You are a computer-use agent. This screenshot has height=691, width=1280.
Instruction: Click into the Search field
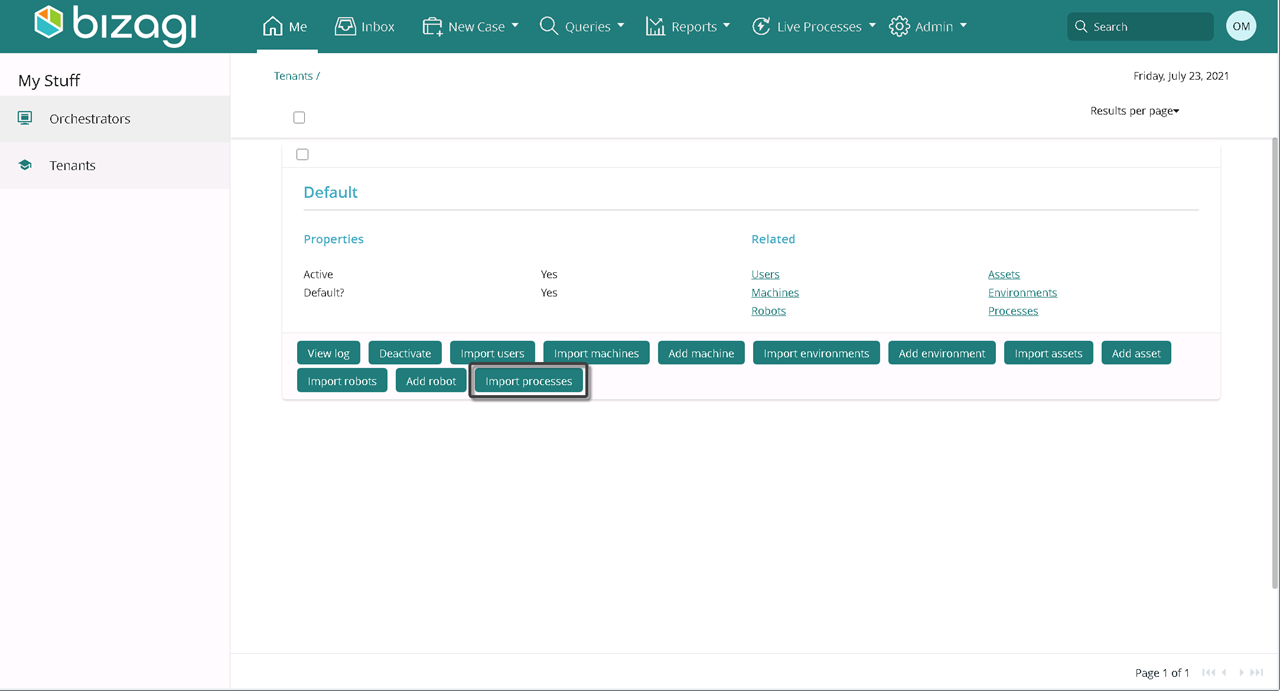1140,27
